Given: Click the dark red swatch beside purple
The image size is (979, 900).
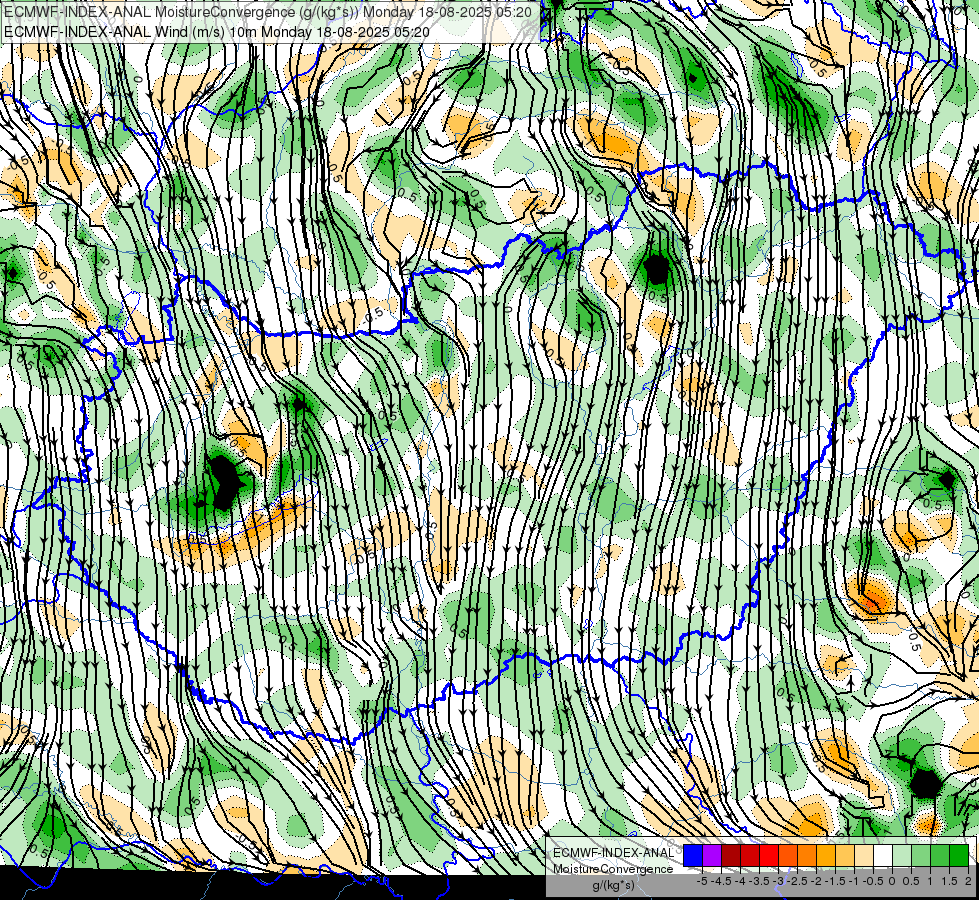Looking at the screenshot, I should pyautogui.click(x=731, y=856).
